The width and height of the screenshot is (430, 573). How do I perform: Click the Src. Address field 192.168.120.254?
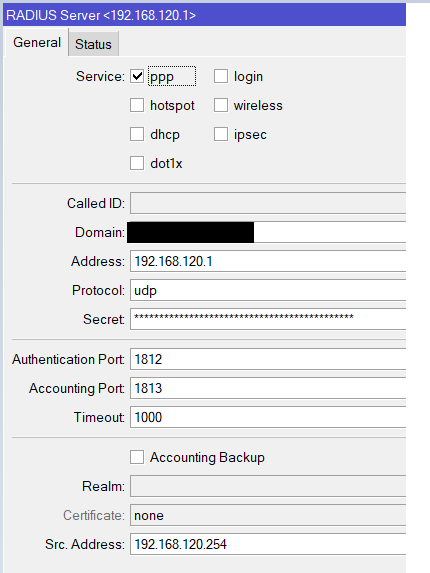coord(268,544)
